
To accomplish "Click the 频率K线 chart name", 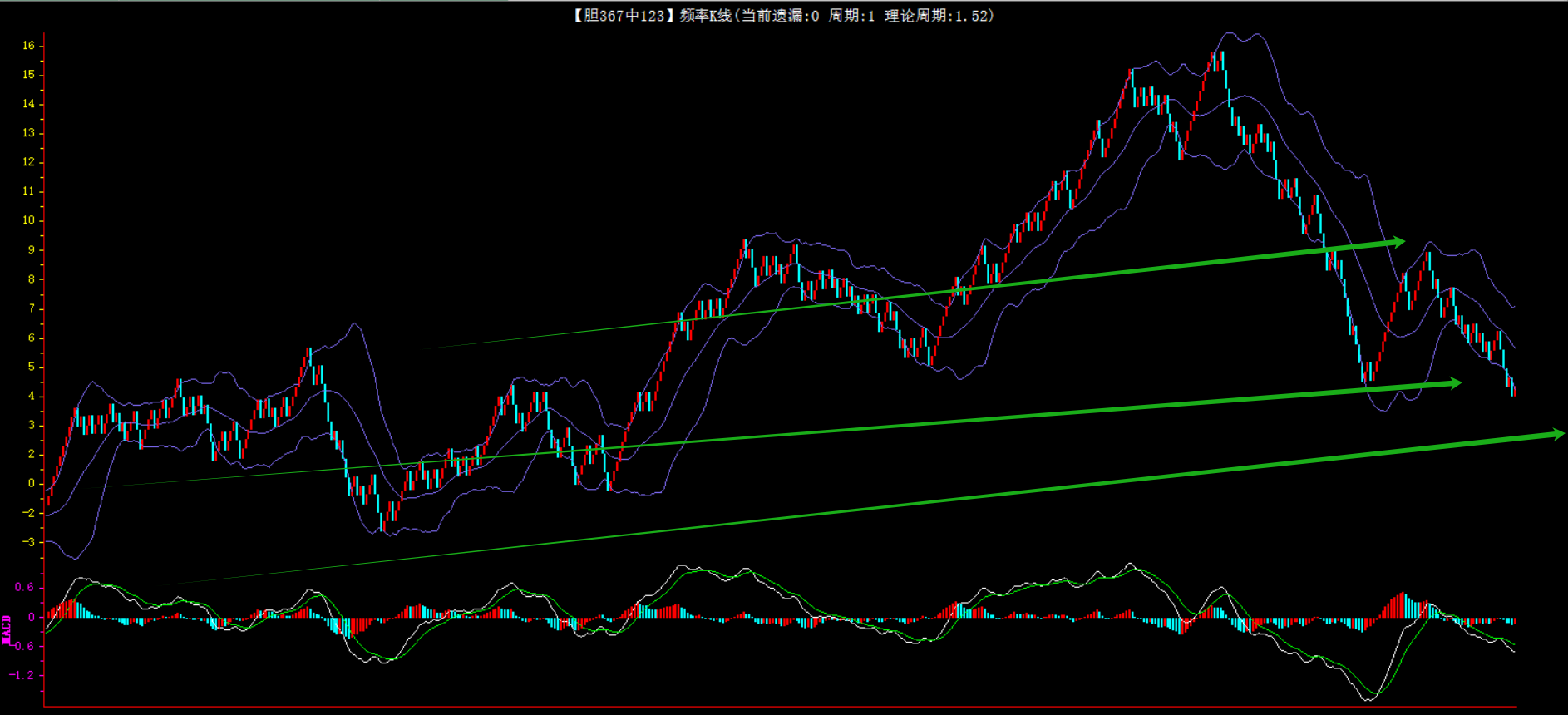I will coord(705,16).
